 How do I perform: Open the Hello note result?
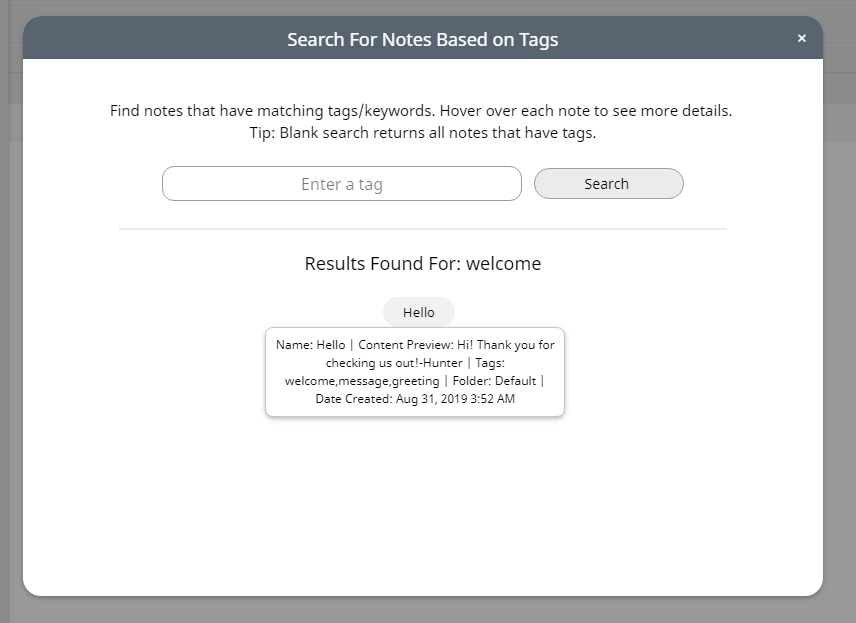coord(419,312)
